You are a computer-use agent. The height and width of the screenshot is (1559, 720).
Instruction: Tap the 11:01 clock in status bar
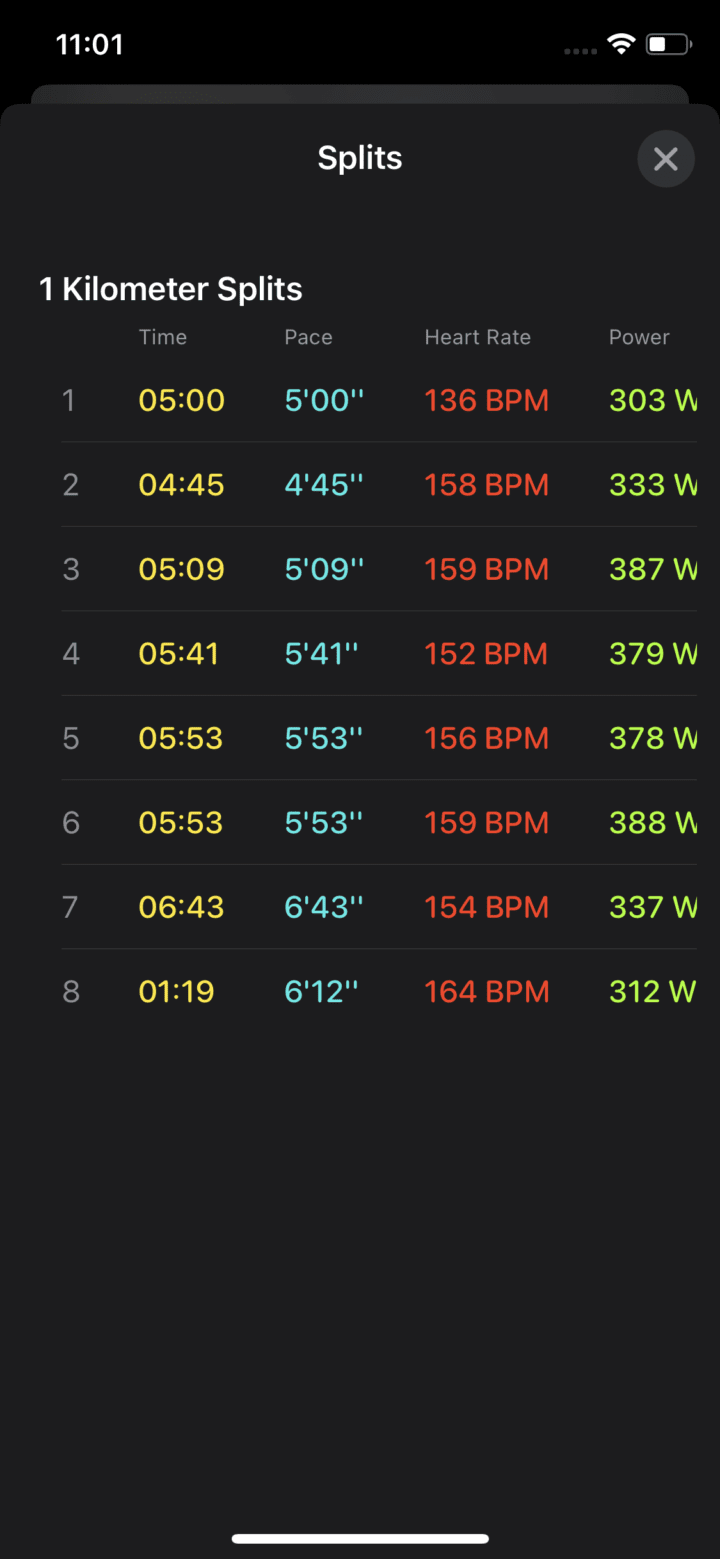click(x=89, y=45)
